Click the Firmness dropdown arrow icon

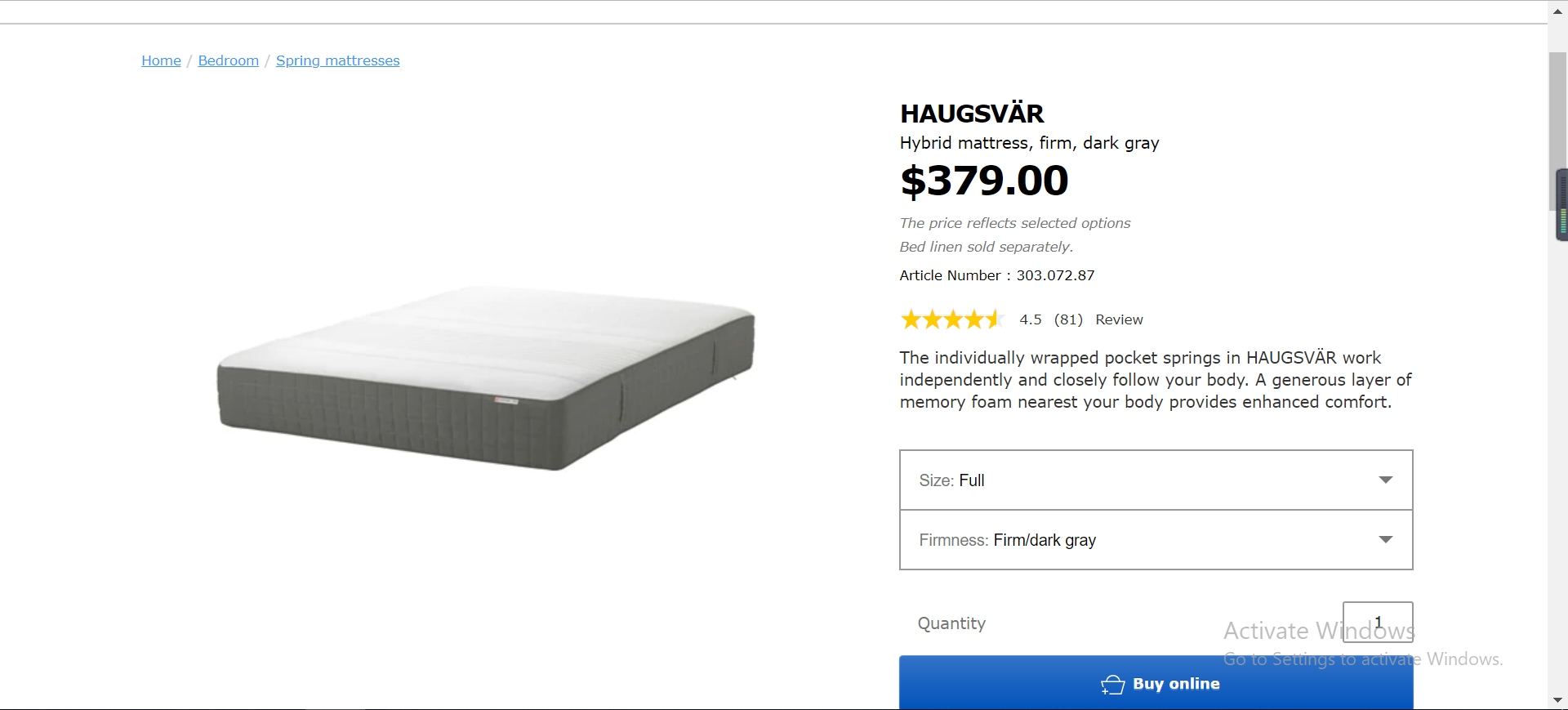pyautogui.click(x=1385, y=539)
